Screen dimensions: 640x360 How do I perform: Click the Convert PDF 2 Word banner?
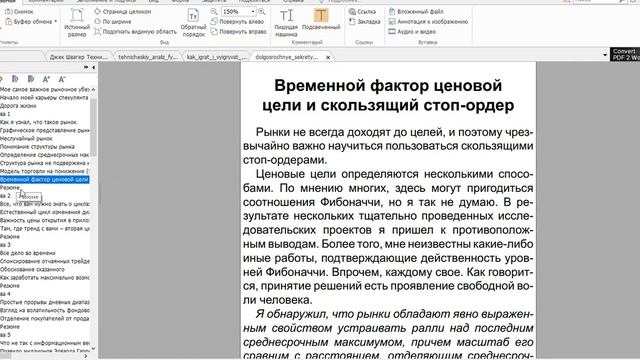pos(625,54)
